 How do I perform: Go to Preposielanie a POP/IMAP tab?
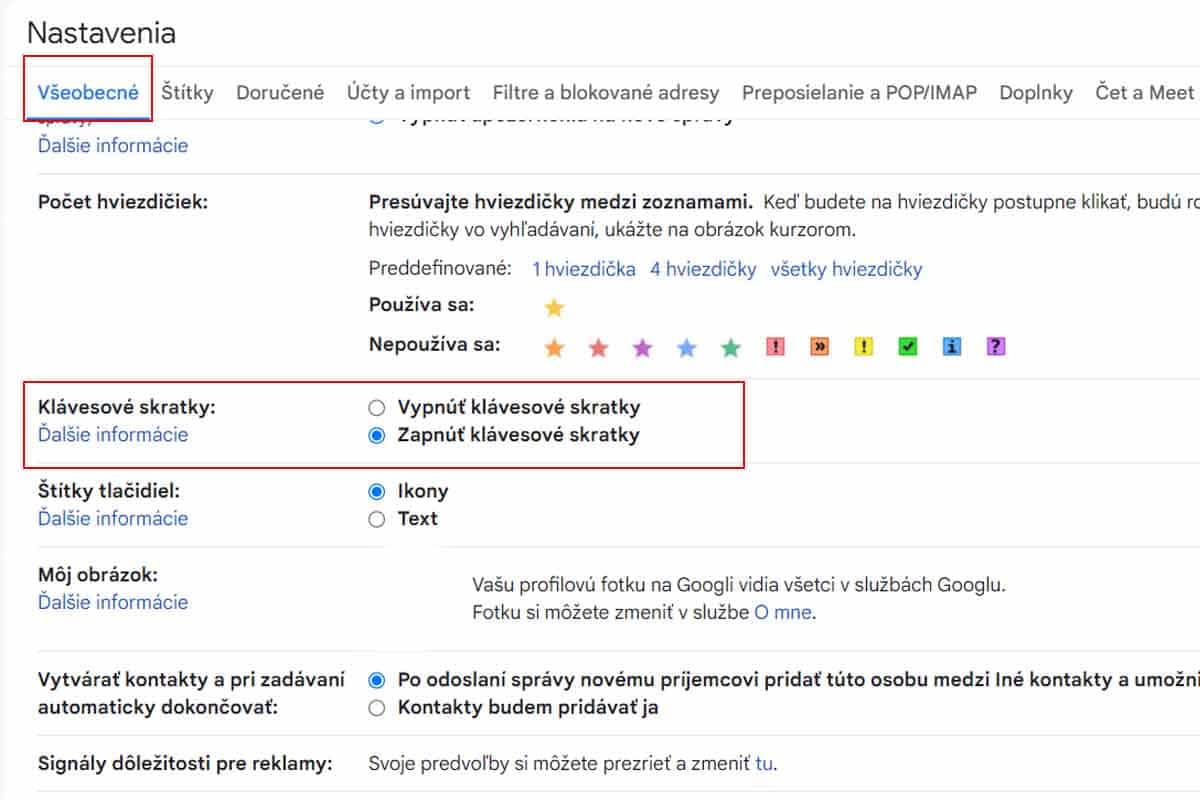[859, 93]
